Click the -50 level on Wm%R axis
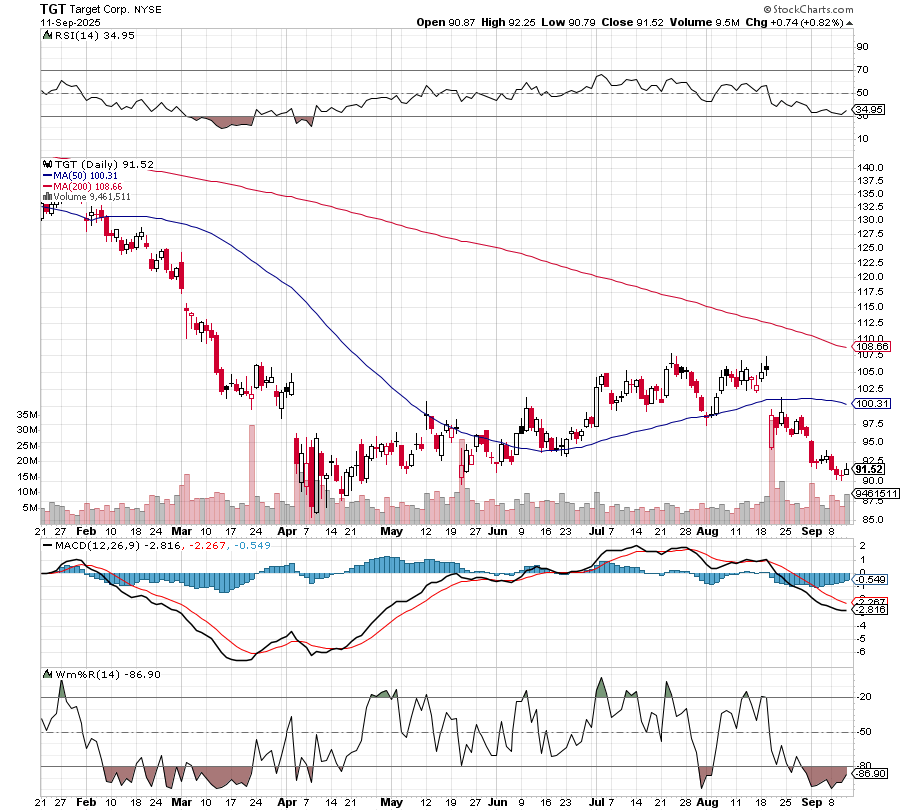900x811 pixels. pos(864,732)
